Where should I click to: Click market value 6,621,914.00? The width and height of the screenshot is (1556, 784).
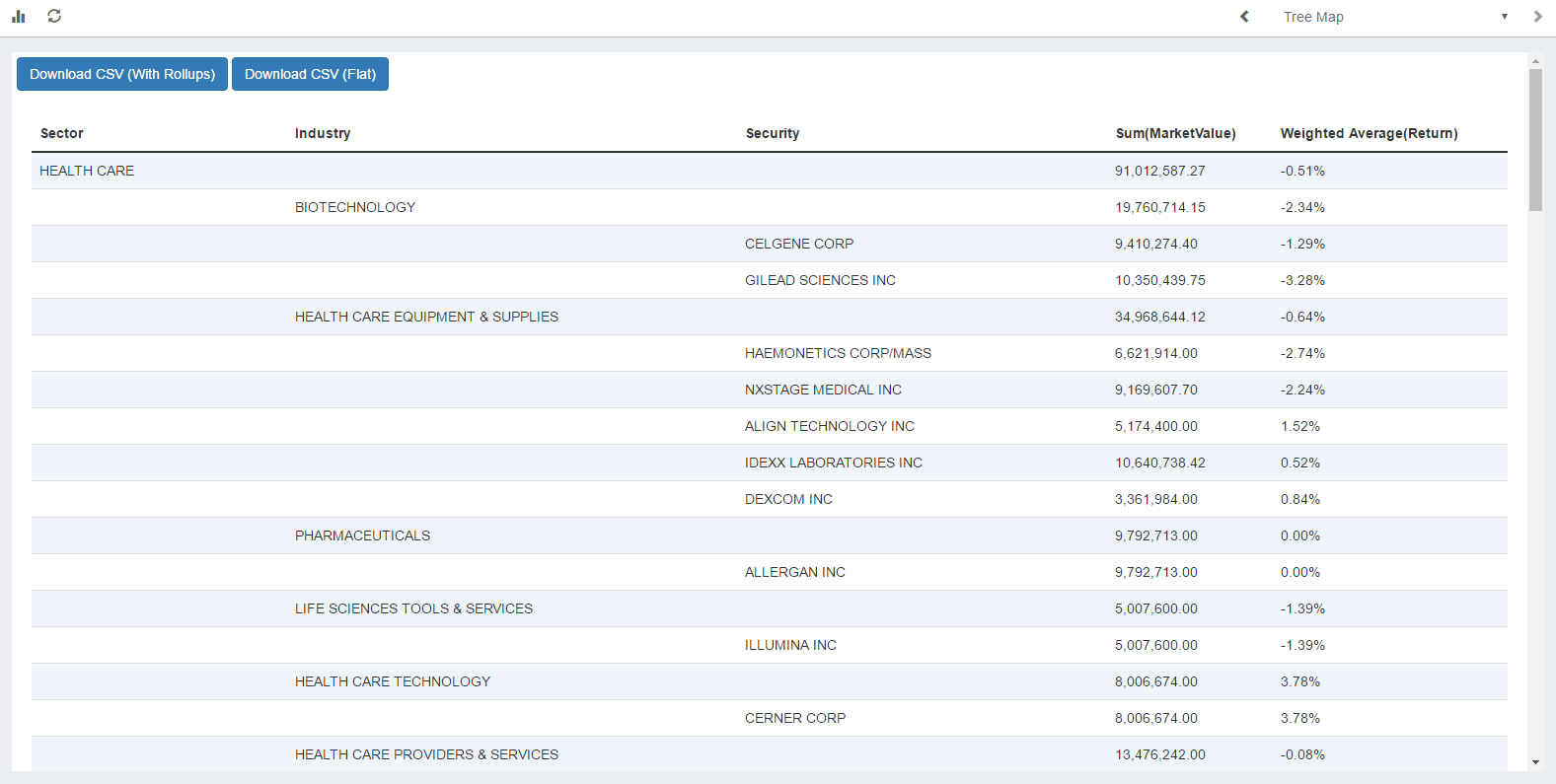1156,353
